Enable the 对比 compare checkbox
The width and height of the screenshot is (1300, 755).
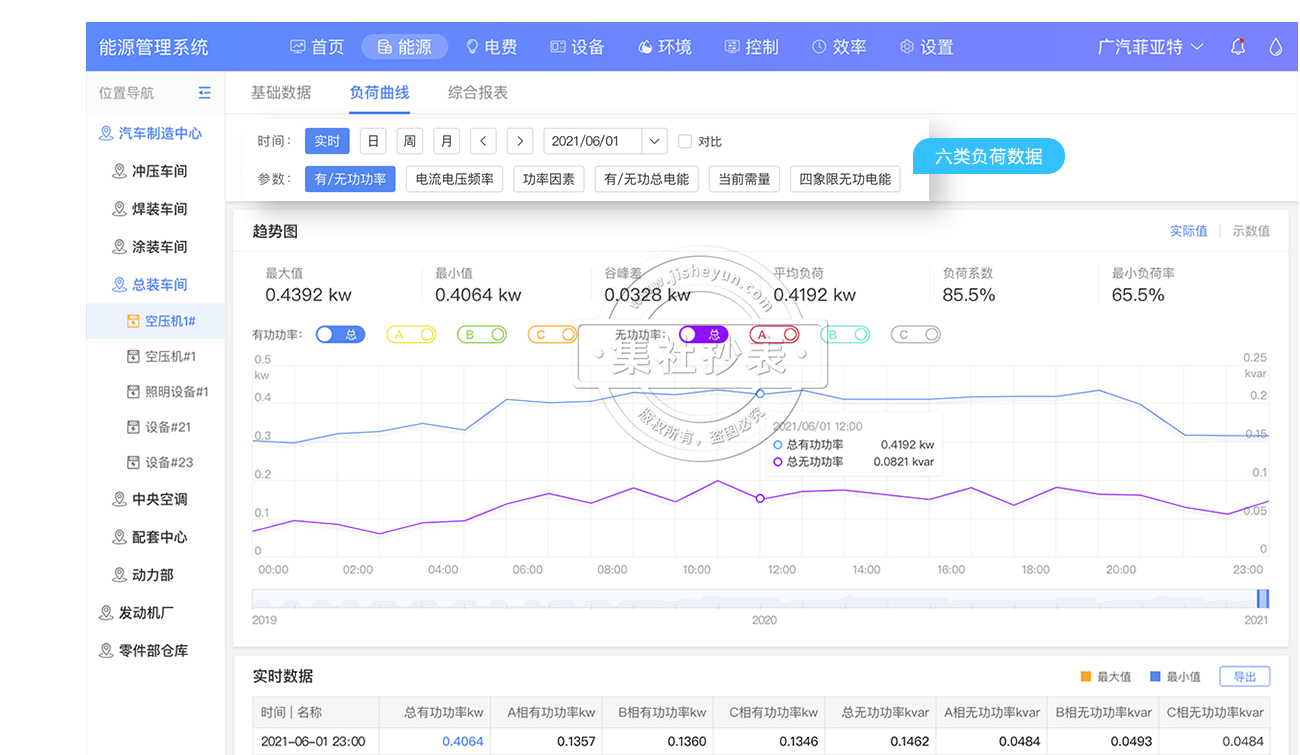pos(685,141)
